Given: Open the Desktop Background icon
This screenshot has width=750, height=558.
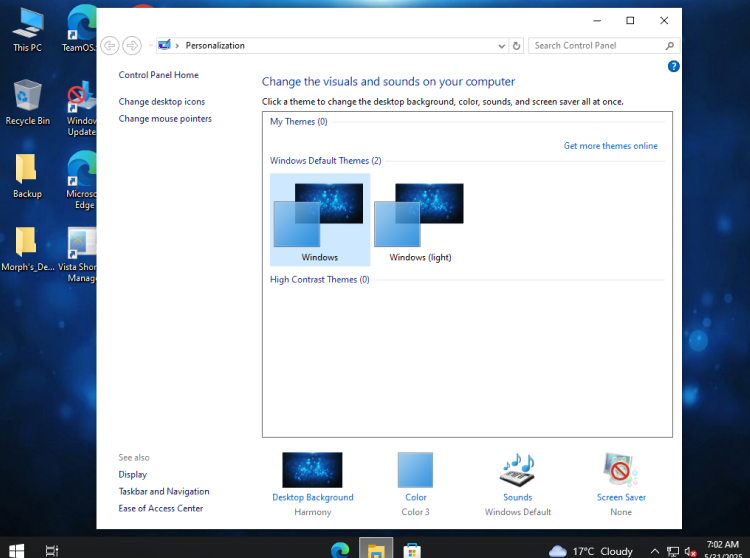Looking at the screenshot, I should 312,470.
